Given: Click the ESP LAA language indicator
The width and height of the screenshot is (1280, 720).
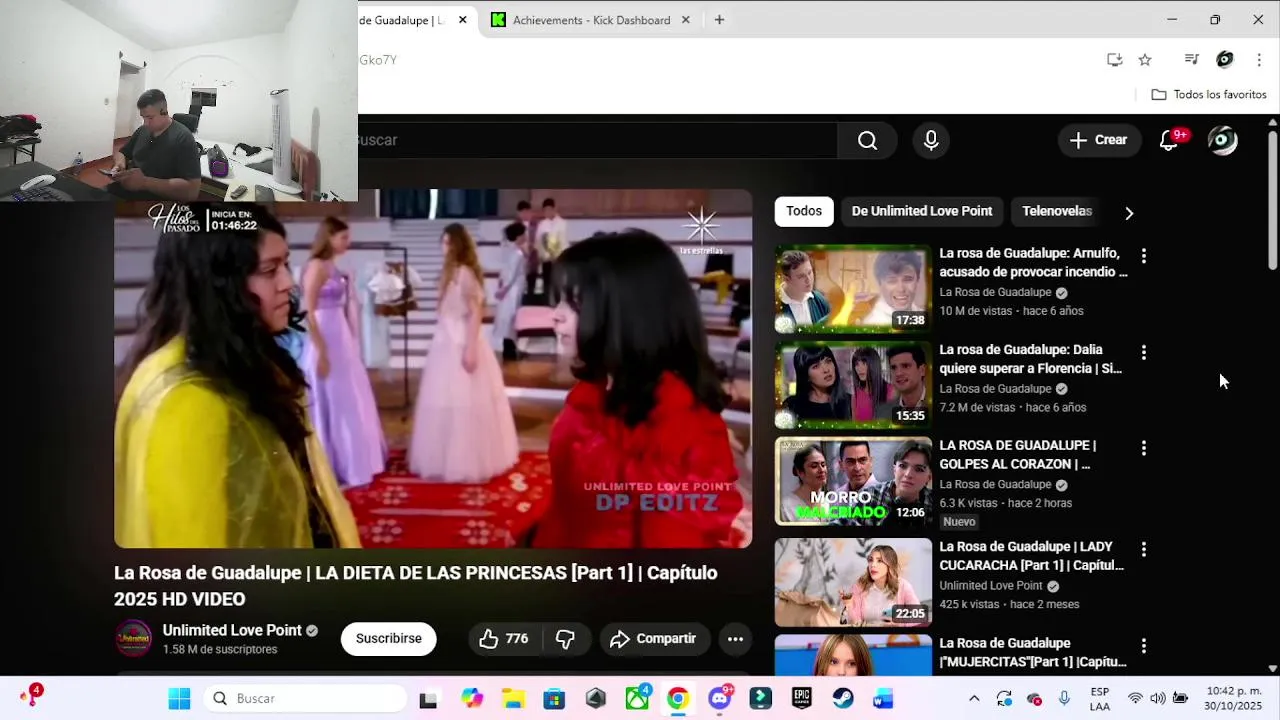Looking at the screenshot, I should point(1099,698).
